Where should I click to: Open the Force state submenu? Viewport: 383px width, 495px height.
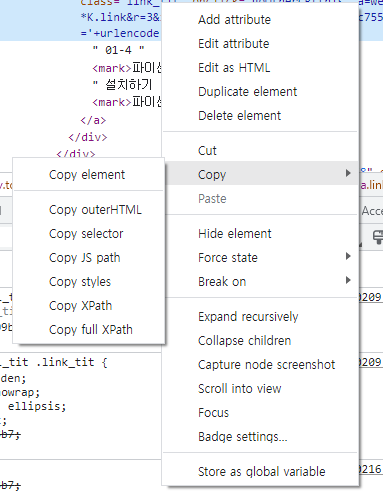click(260, 258)
